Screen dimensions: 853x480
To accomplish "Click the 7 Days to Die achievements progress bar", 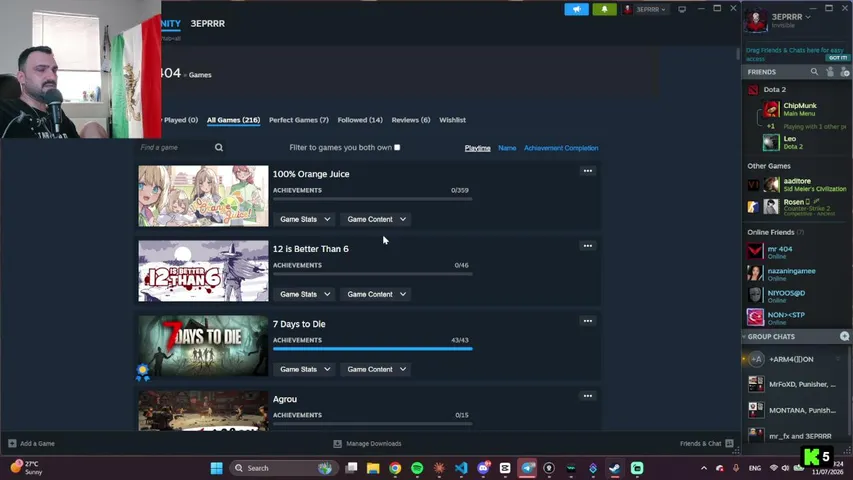I will pyautogui.click(x=373, y=349).
